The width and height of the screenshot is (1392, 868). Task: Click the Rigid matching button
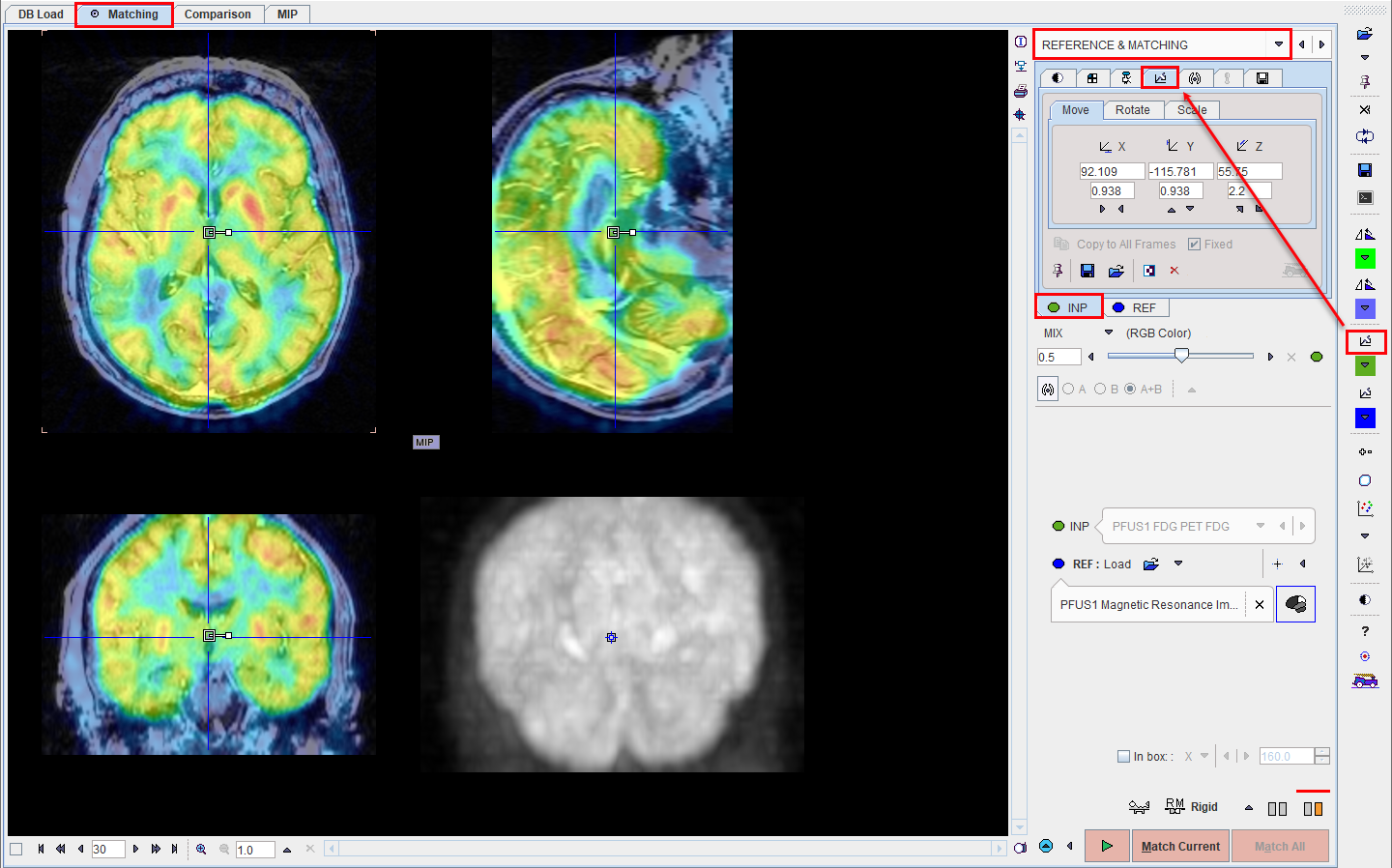[x=1191, y=807]
